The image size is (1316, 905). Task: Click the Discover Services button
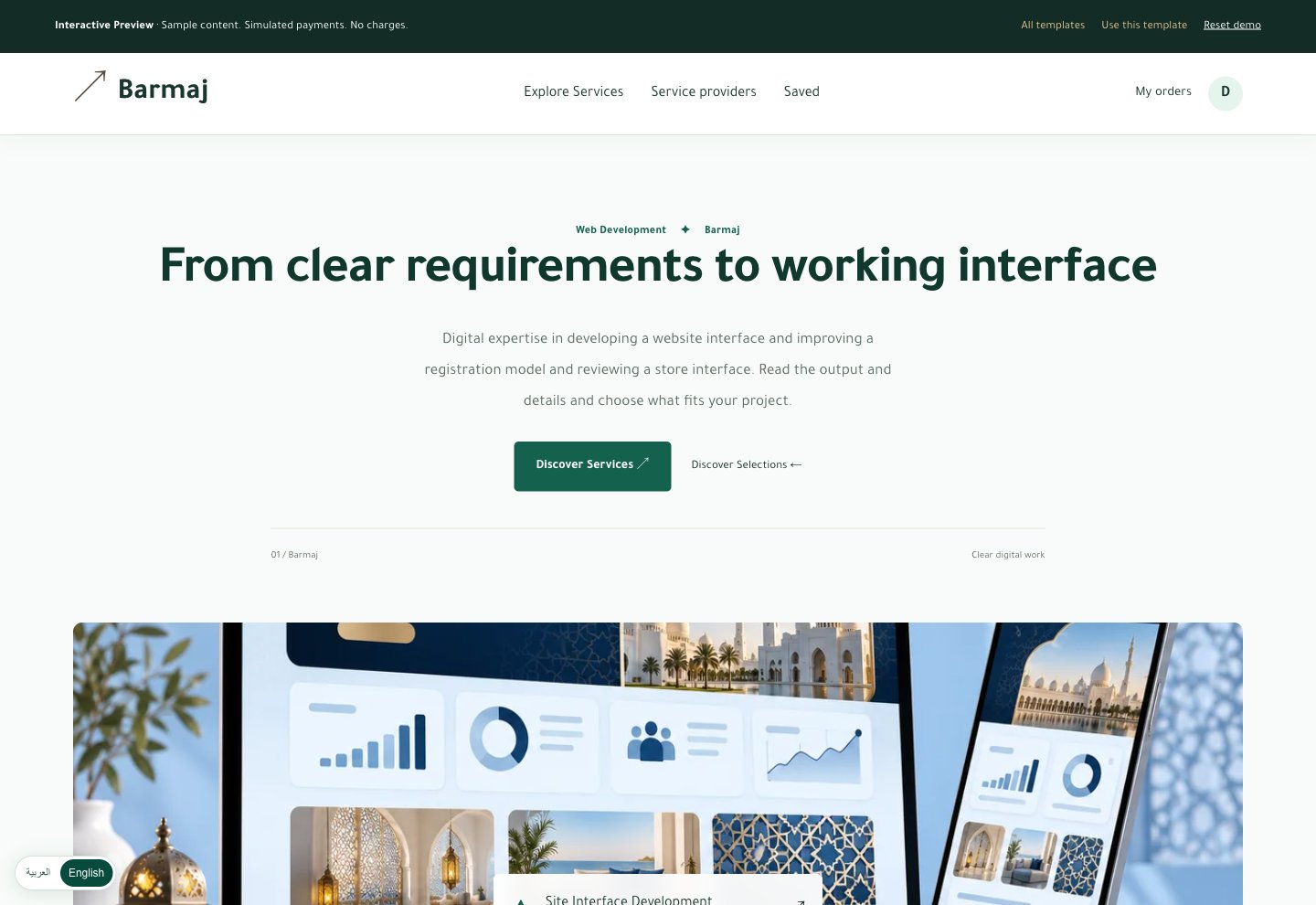point(592,466)
